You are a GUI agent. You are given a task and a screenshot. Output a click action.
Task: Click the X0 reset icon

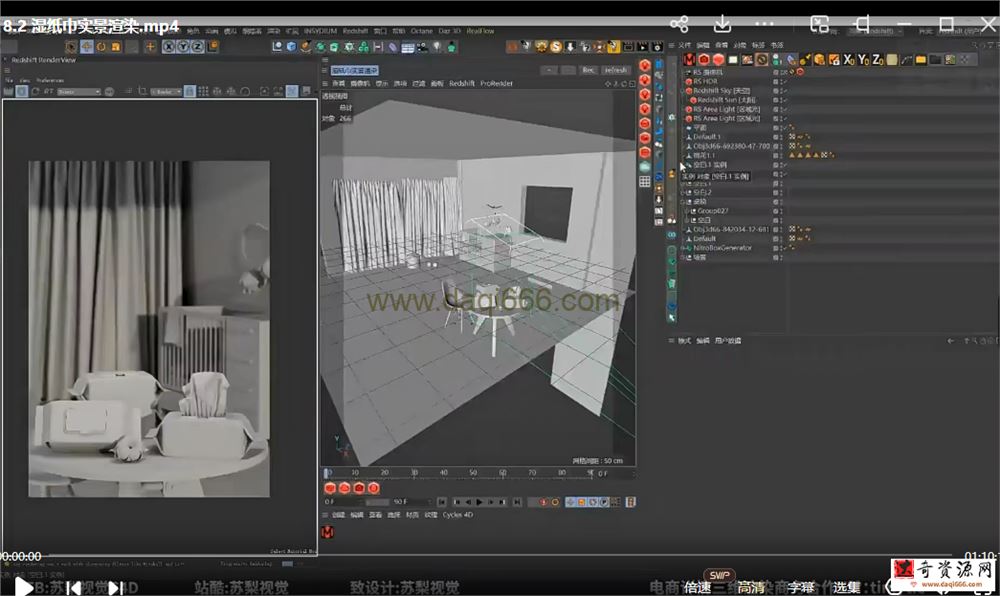[849, 59]
